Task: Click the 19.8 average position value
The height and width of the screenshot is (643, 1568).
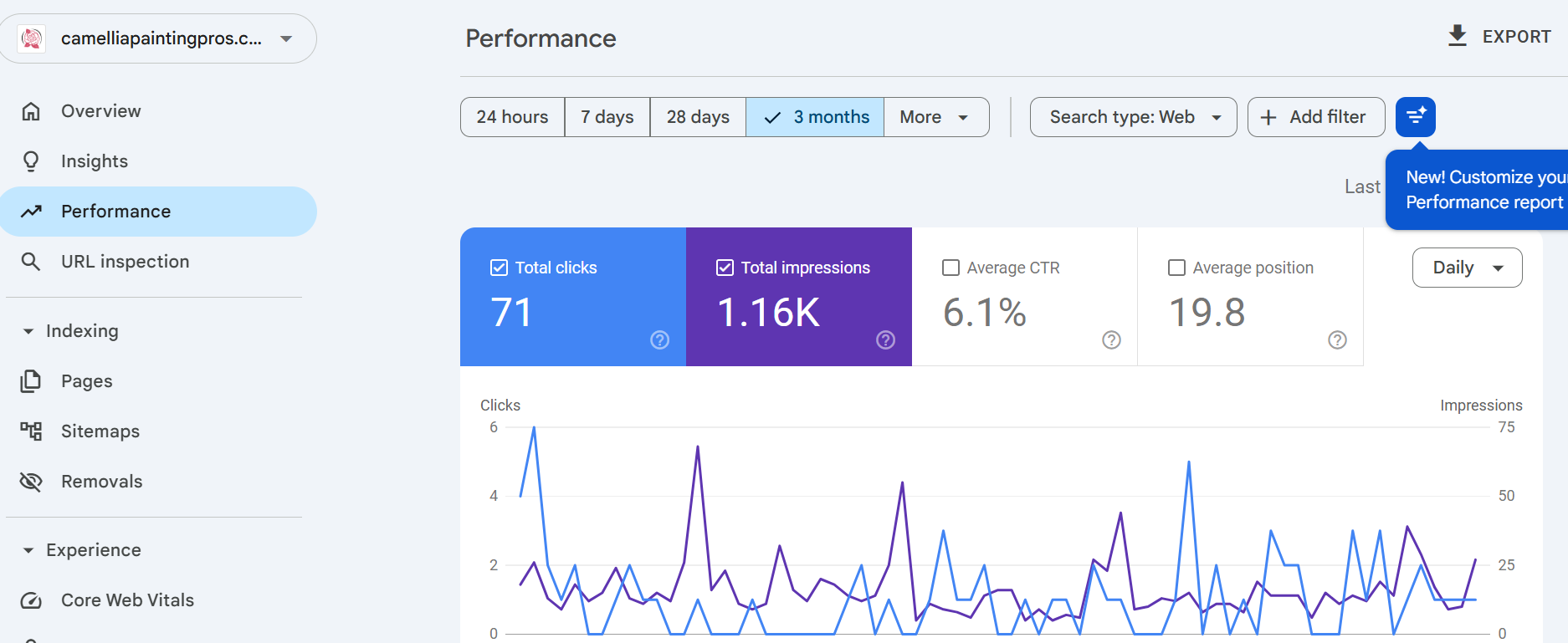Action: [x=1207, y=313]
